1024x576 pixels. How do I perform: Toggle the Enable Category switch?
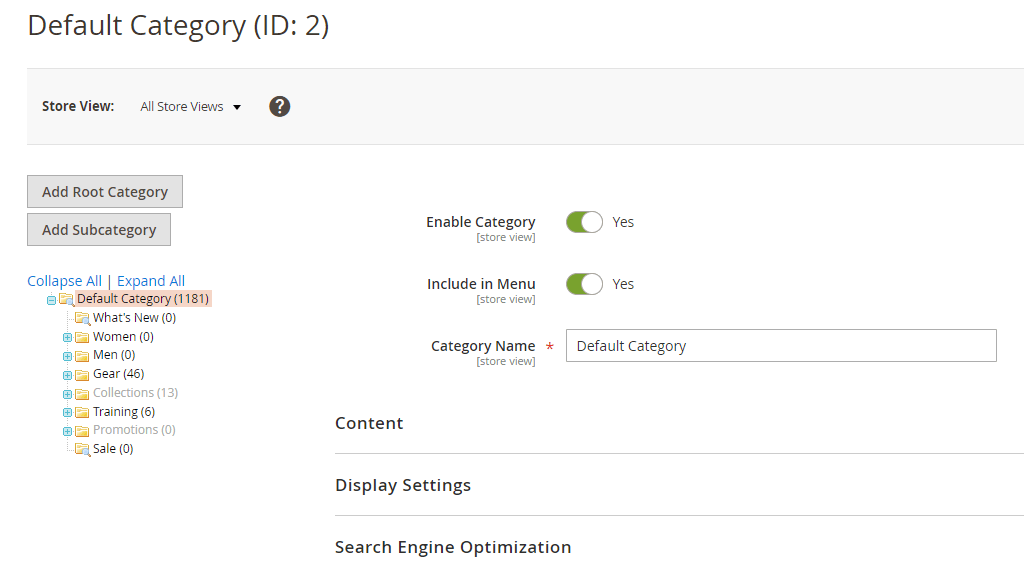click(x=584, y=222)
